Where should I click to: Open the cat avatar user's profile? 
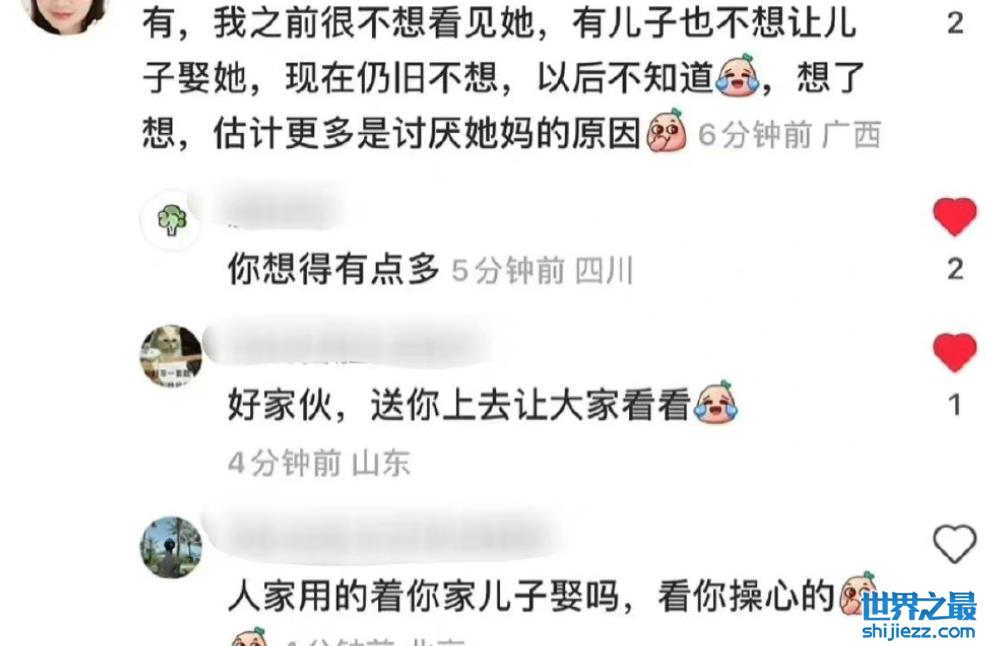pyautogui.click(x=171, y=356)
